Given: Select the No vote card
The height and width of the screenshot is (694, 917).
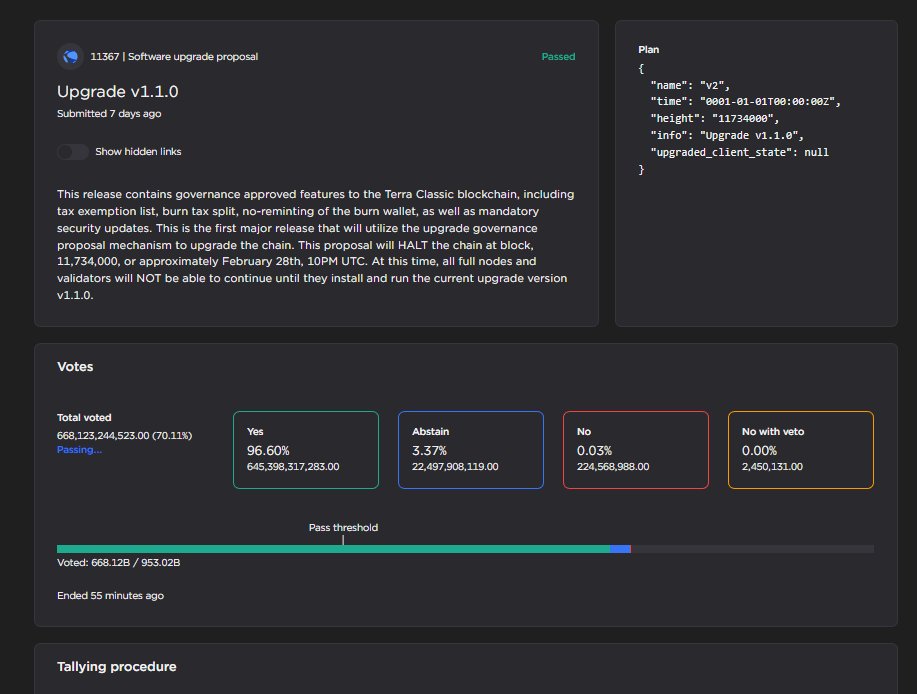Looking at the screenshot, I should tap(636, 450).
